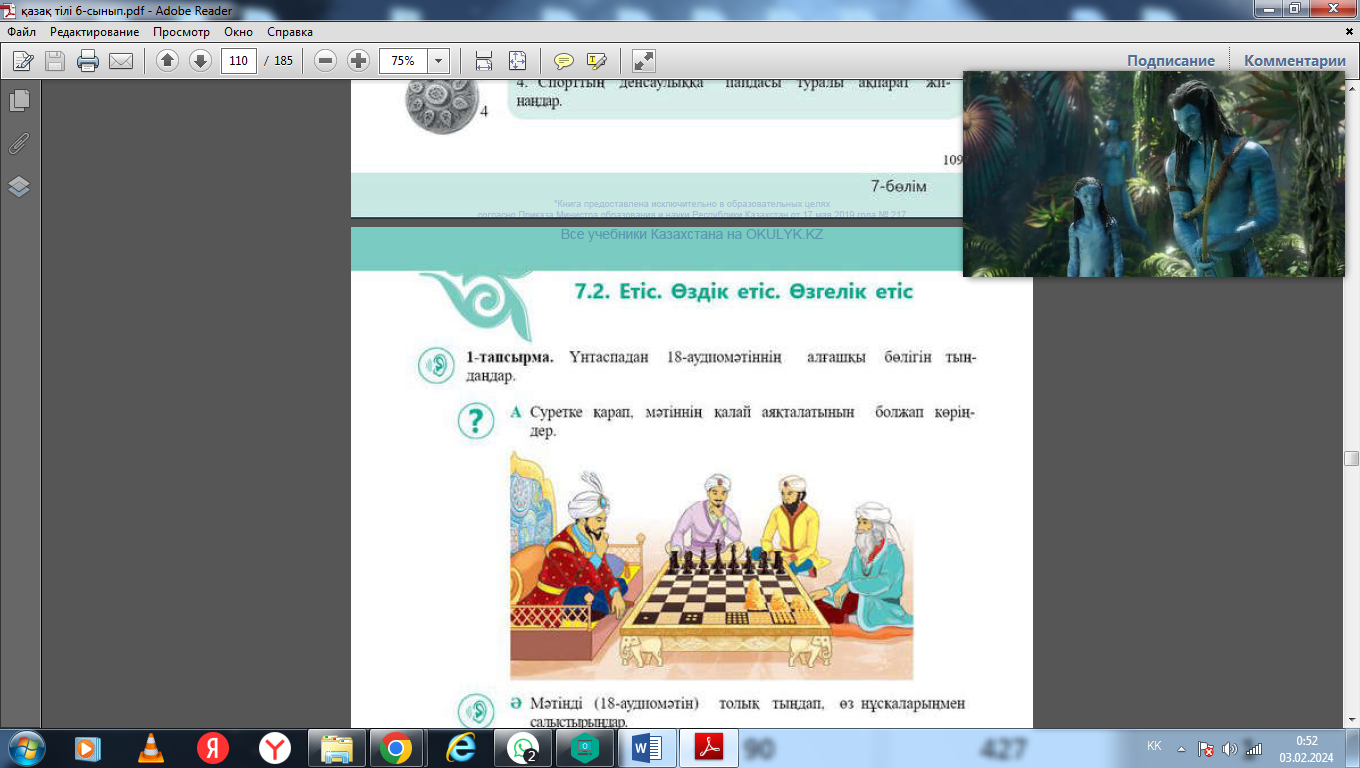Click the question mark icon beside task A
The image size is (1360, 768).
coord(476,420)
